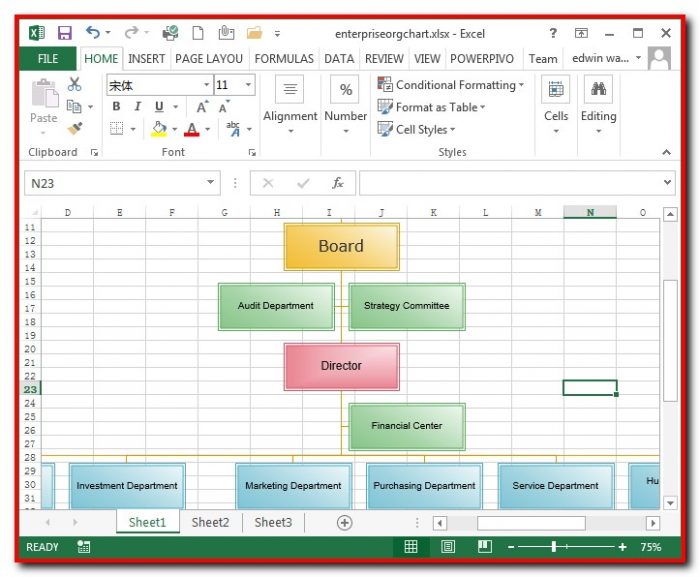Switch to the DATA tab
700x577 pixels.
pos(339,59)
